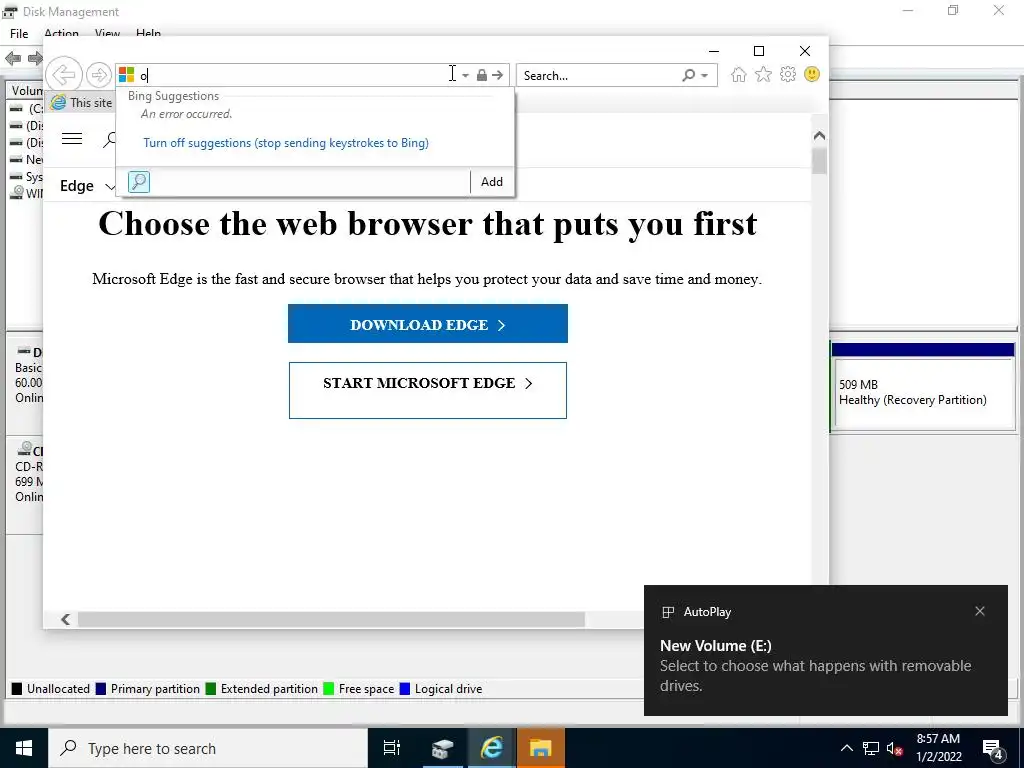The width and height of the screenshot is (1024, 768).
Task: Click the Internet Explorer back arrow button
Action: 64,74
